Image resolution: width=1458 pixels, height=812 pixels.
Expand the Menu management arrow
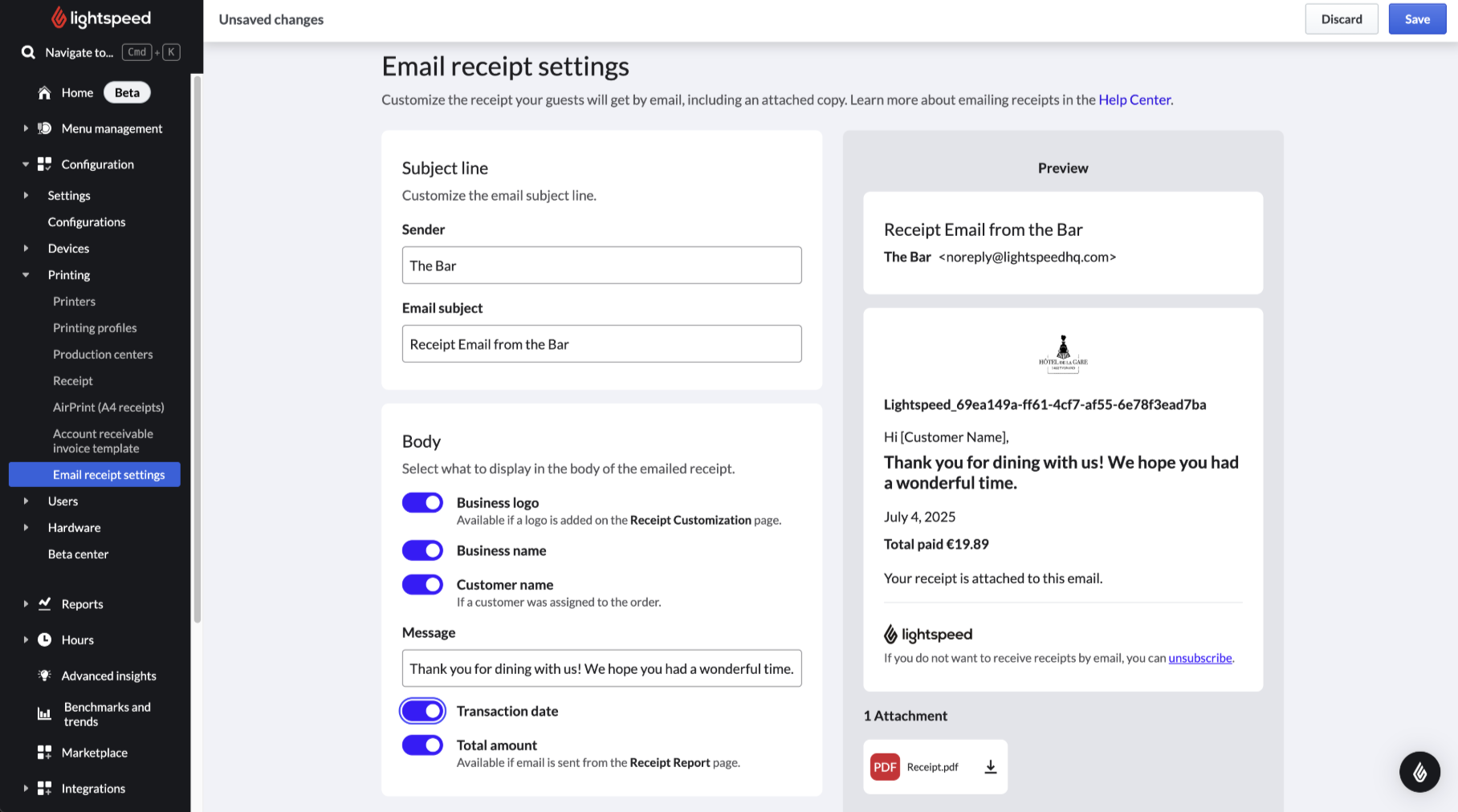[x=26, y=128]
